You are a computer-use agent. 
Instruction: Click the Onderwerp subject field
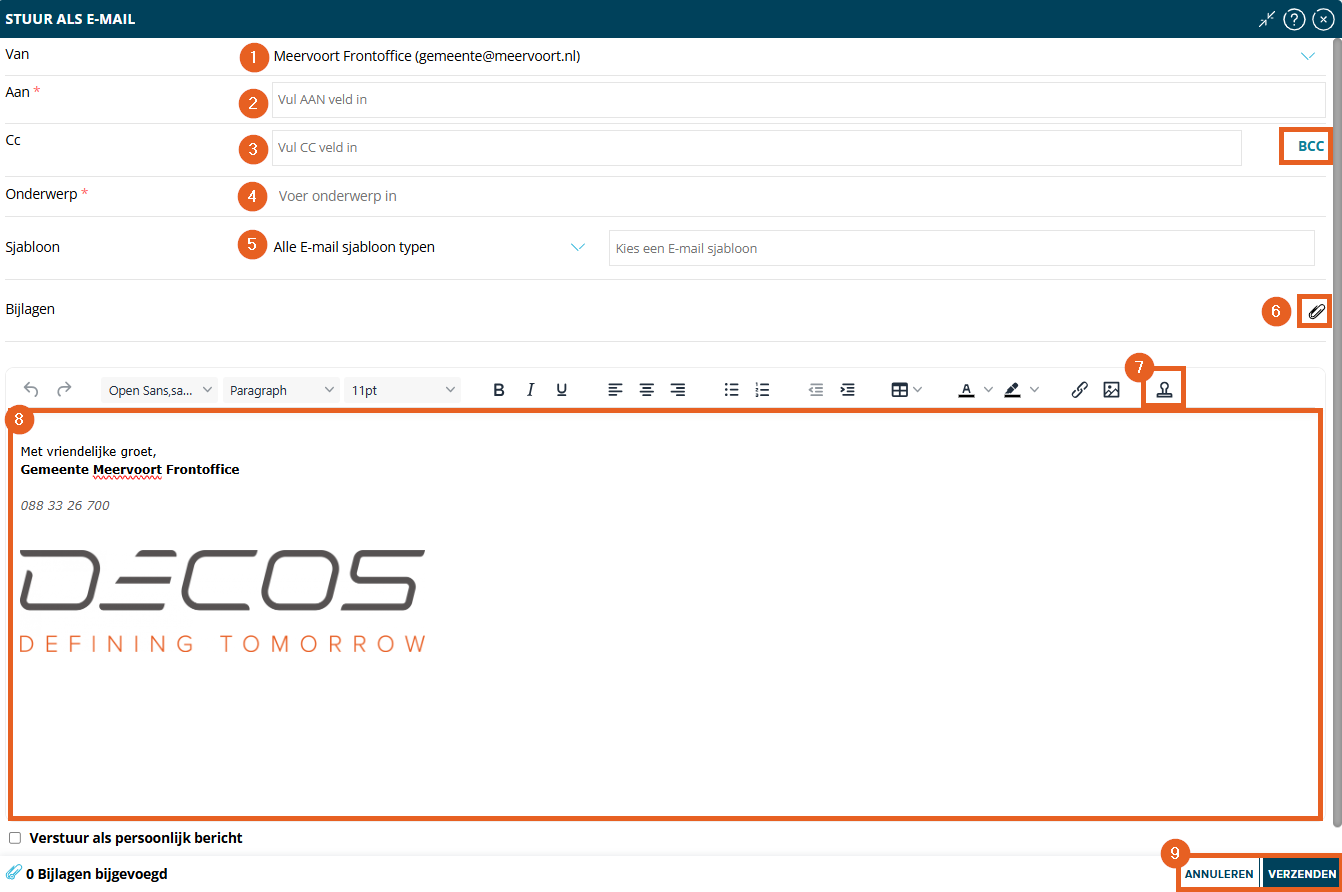tap(798, 196)
